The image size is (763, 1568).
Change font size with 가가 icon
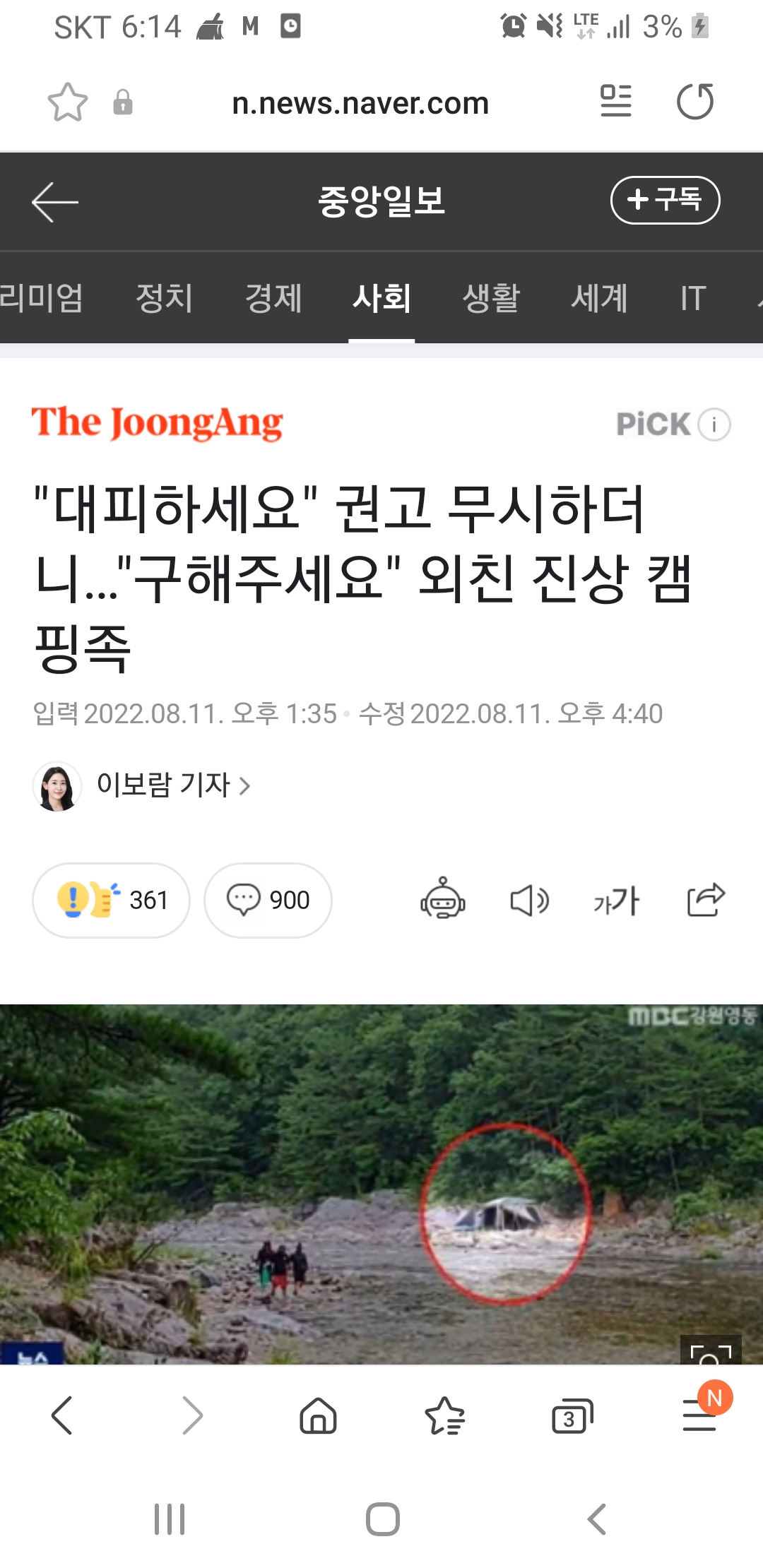617,901
